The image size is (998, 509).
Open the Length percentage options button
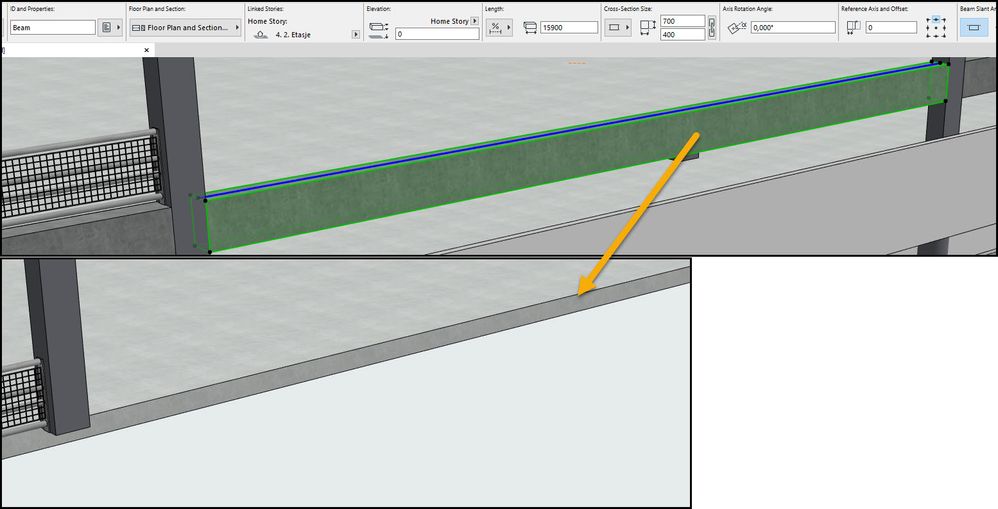[499, 27]
